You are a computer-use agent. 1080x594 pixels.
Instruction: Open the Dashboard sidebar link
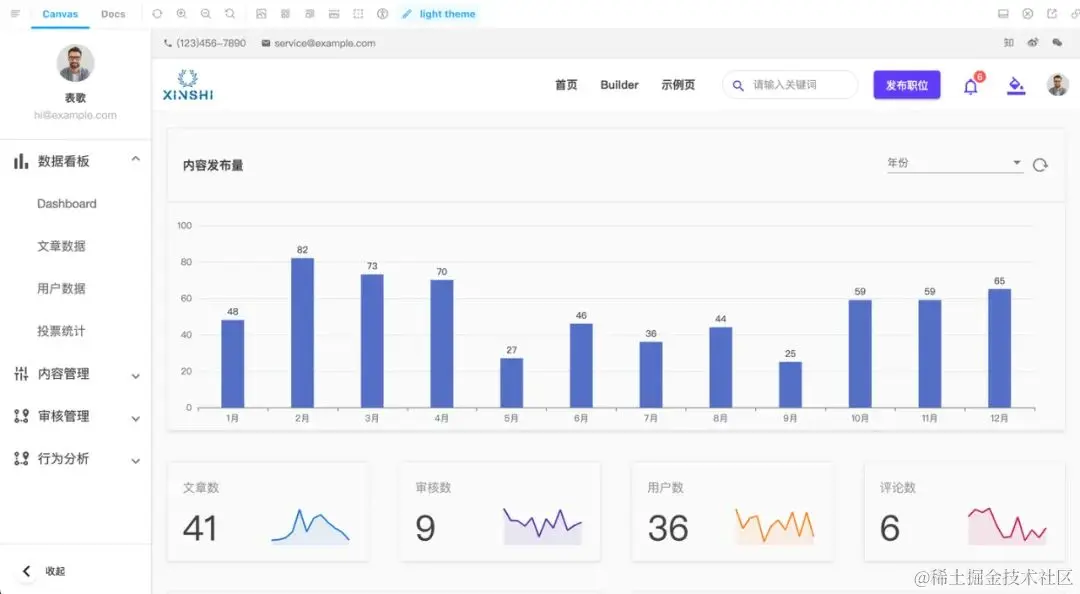[67, 203]
